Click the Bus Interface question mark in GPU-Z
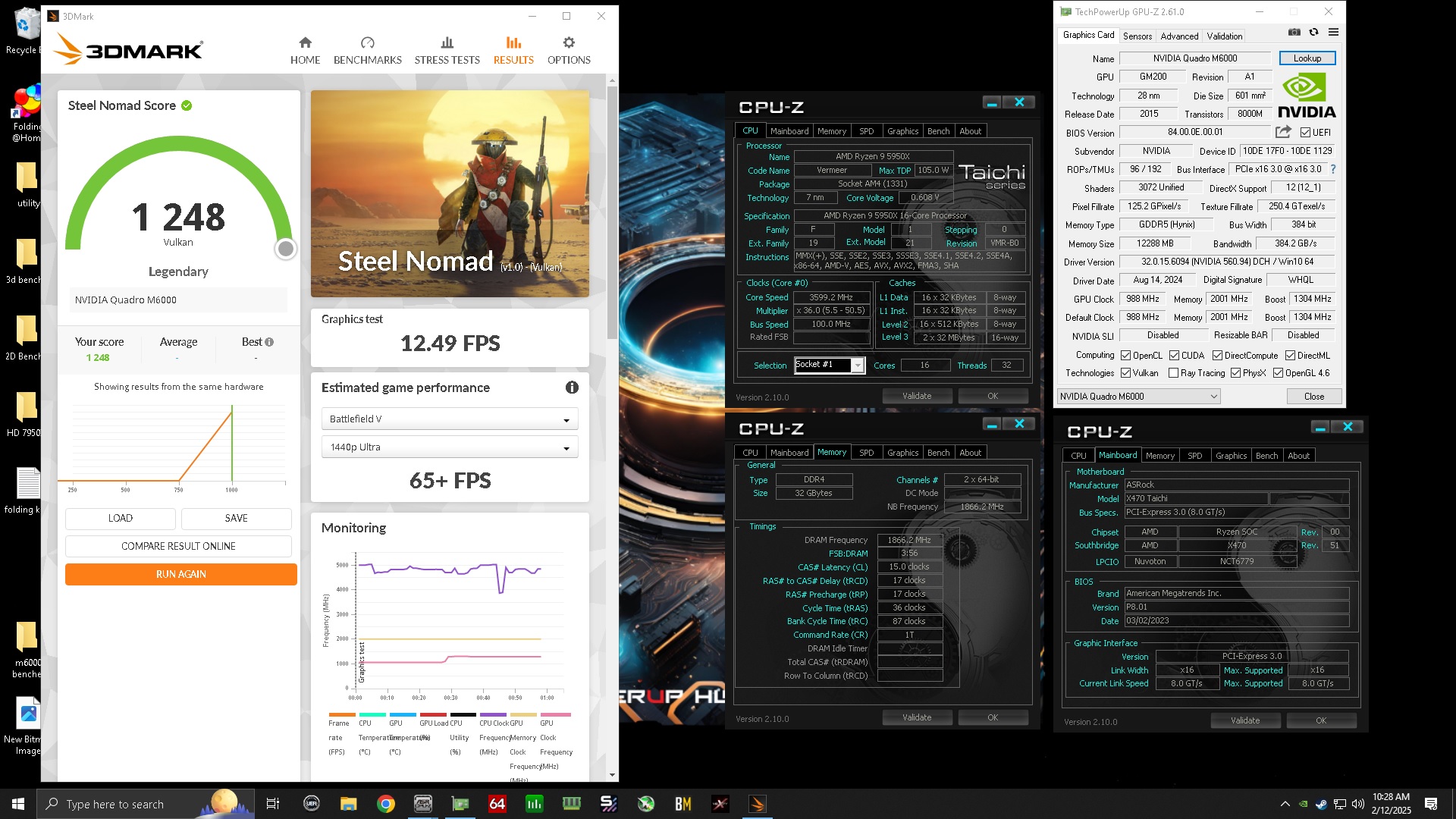Viewport: 1456px width, 819px height. (1333, 169)
